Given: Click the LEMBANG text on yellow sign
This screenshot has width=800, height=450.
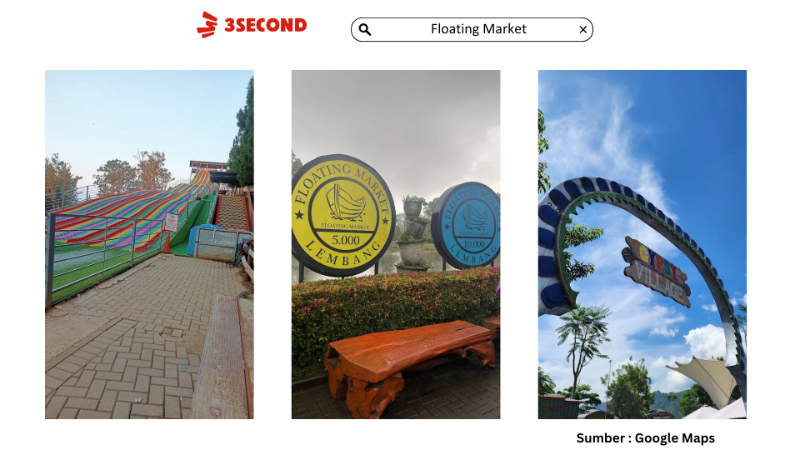Looking at the screenshot, I should tap(343, 254).
